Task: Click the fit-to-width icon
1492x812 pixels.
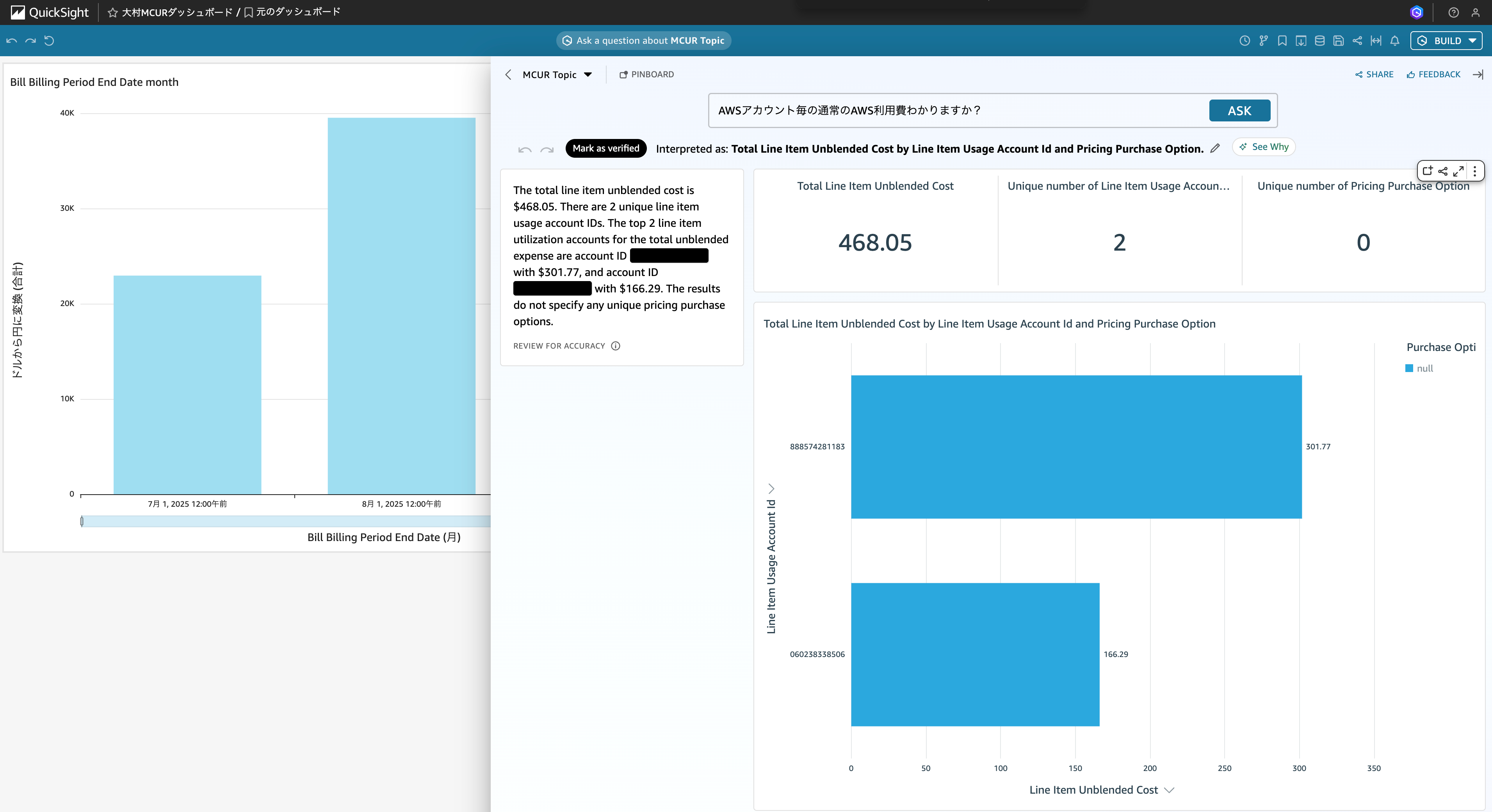Action: pyautogui.click(x=1376, y=41)
